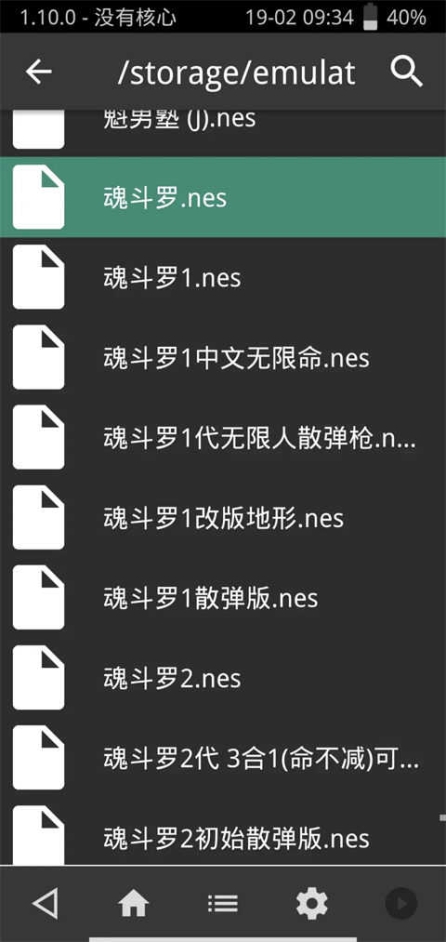Screen dimensions: 446x942
Task: Open the playlist list icon
Action: coord(222,903)
